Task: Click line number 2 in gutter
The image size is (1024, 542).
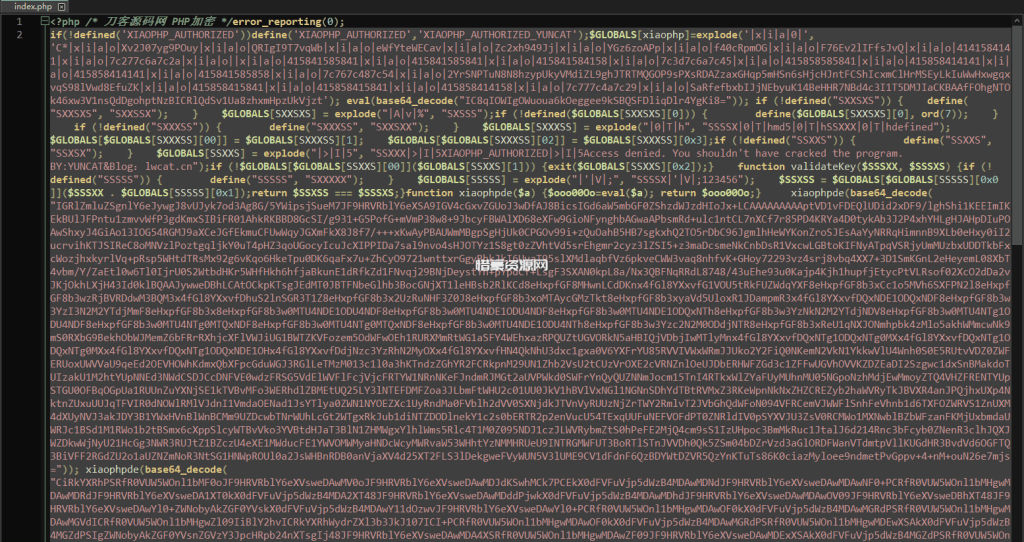Action: point(20,35)
